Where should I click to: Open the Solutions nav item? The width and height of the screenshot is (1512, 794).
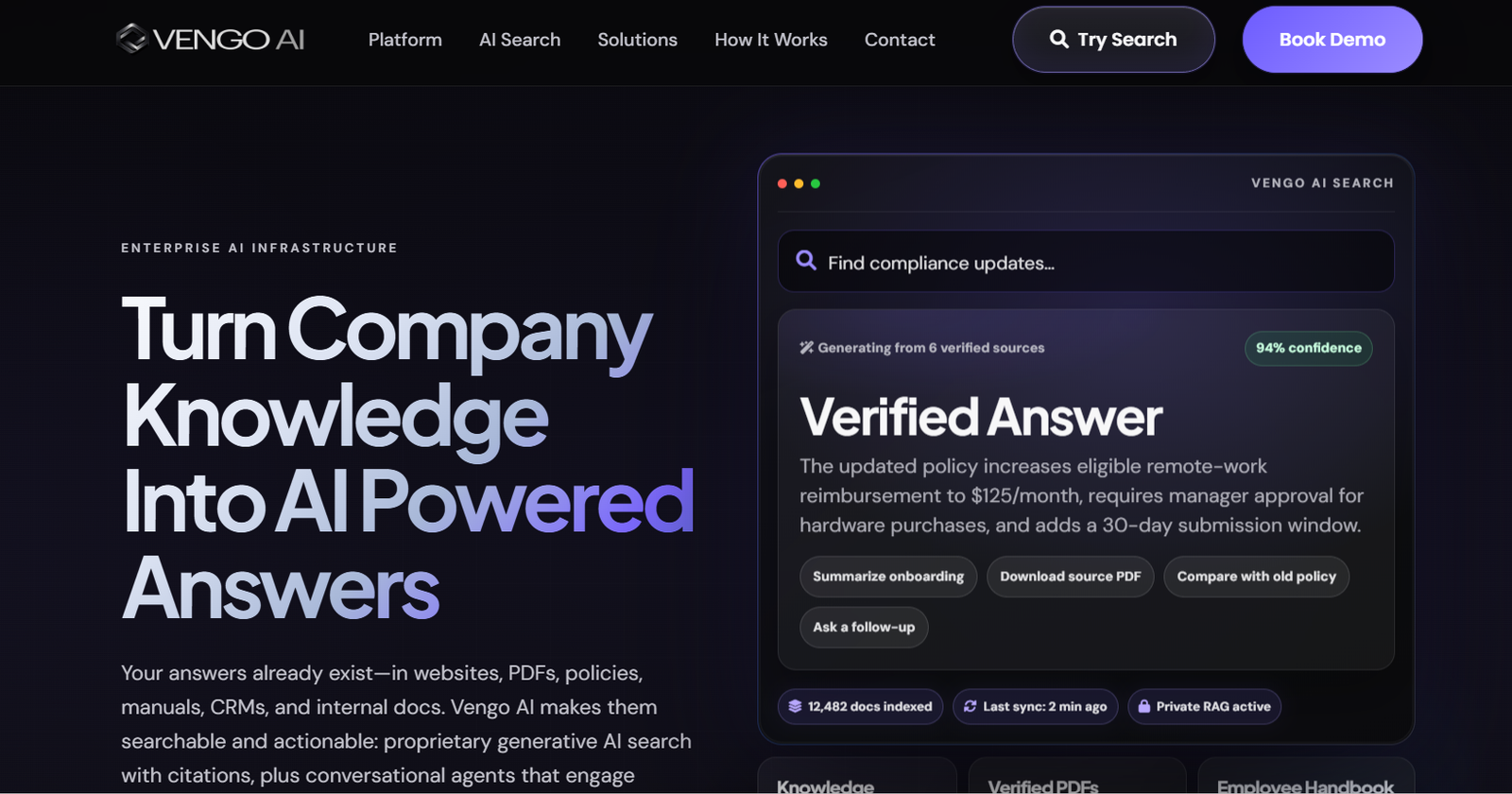pyautogui.click(x=638, y=40)
